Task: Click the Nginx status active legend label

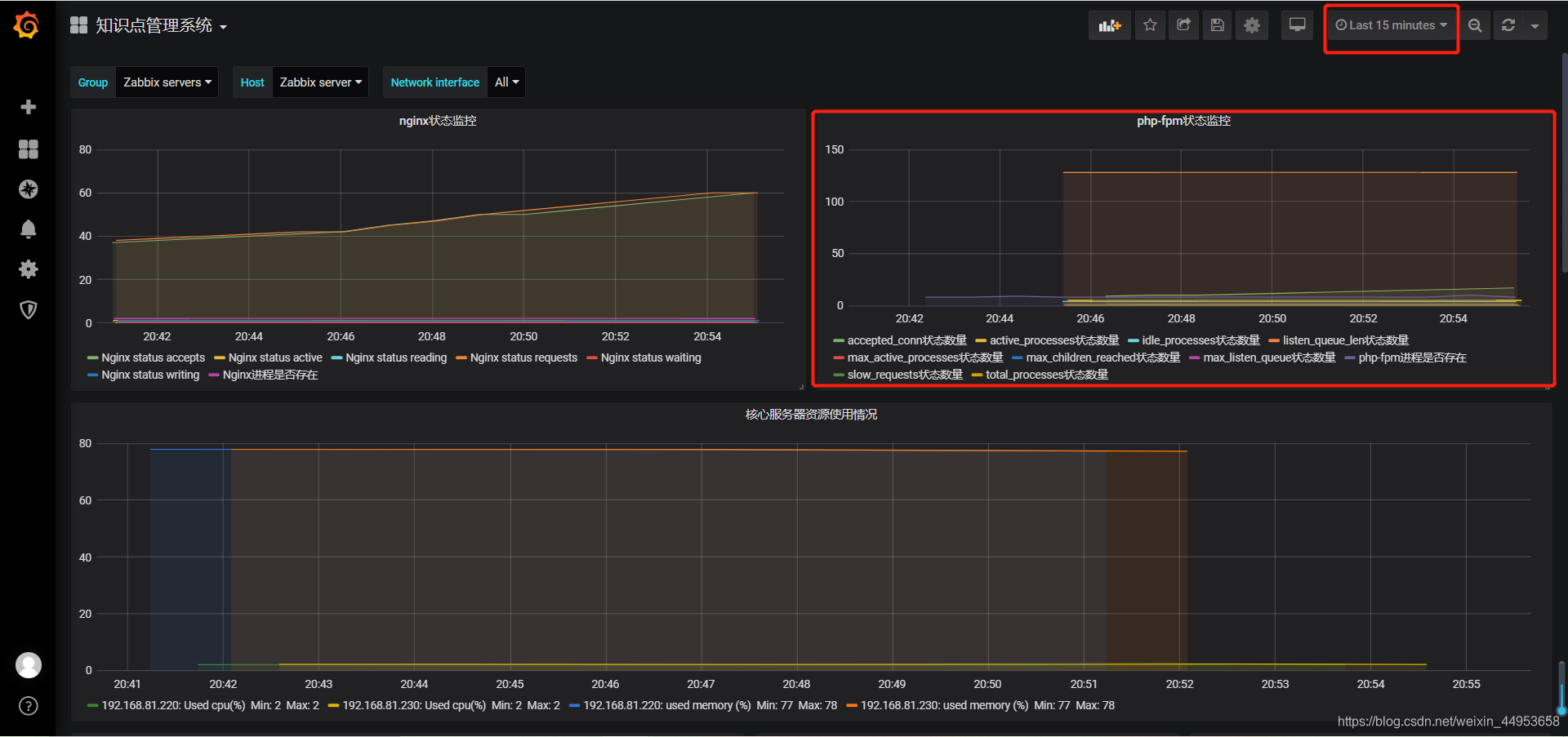Action: 275,357
